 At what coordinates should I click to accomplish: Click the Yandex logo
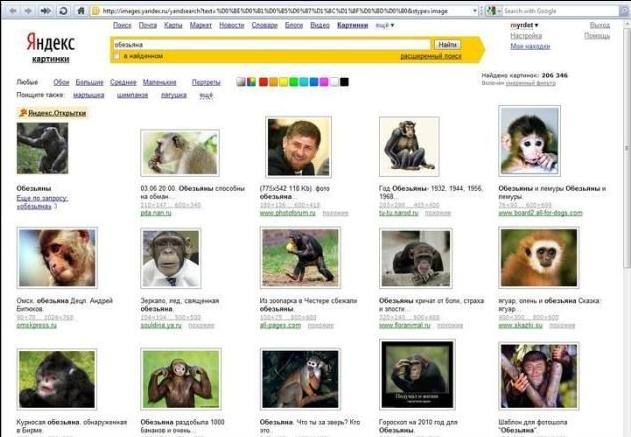(50, 46)
